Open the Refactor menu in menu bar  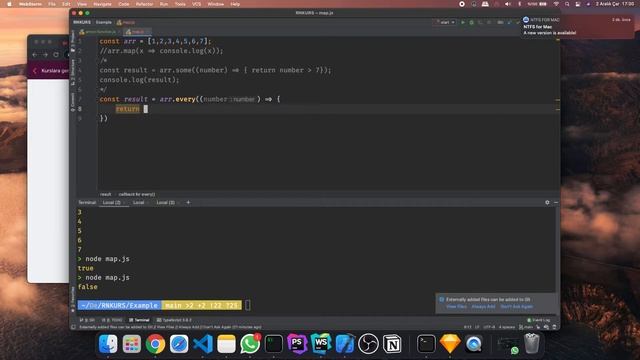pyautogui.click(x=144, y=4)
